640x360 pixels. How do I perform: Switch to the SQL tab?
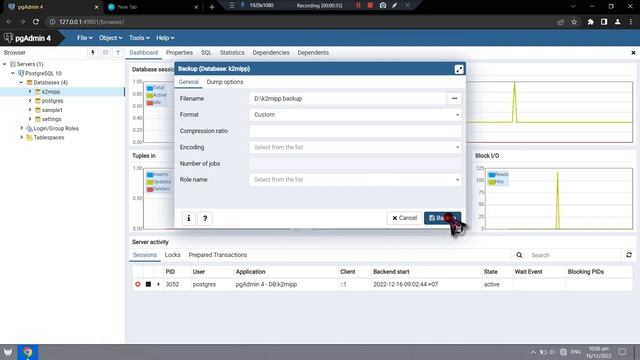click(206, 53)
